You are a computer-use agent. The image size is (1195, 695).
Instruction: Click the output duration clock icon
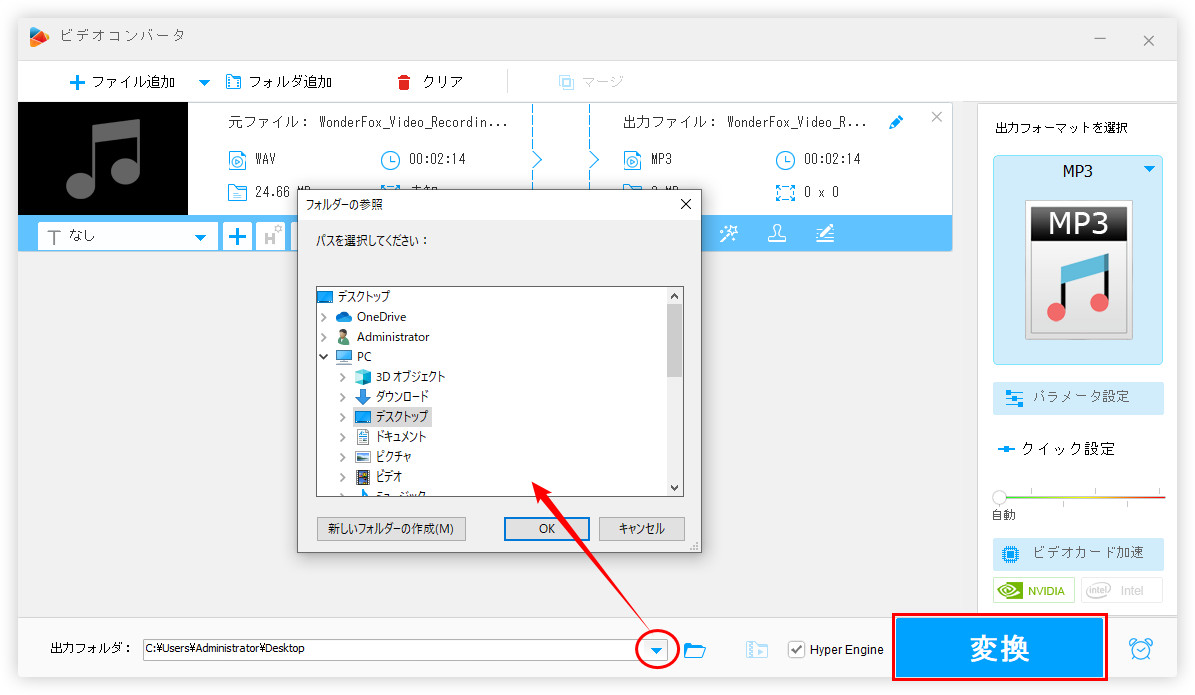pos(785,160)
